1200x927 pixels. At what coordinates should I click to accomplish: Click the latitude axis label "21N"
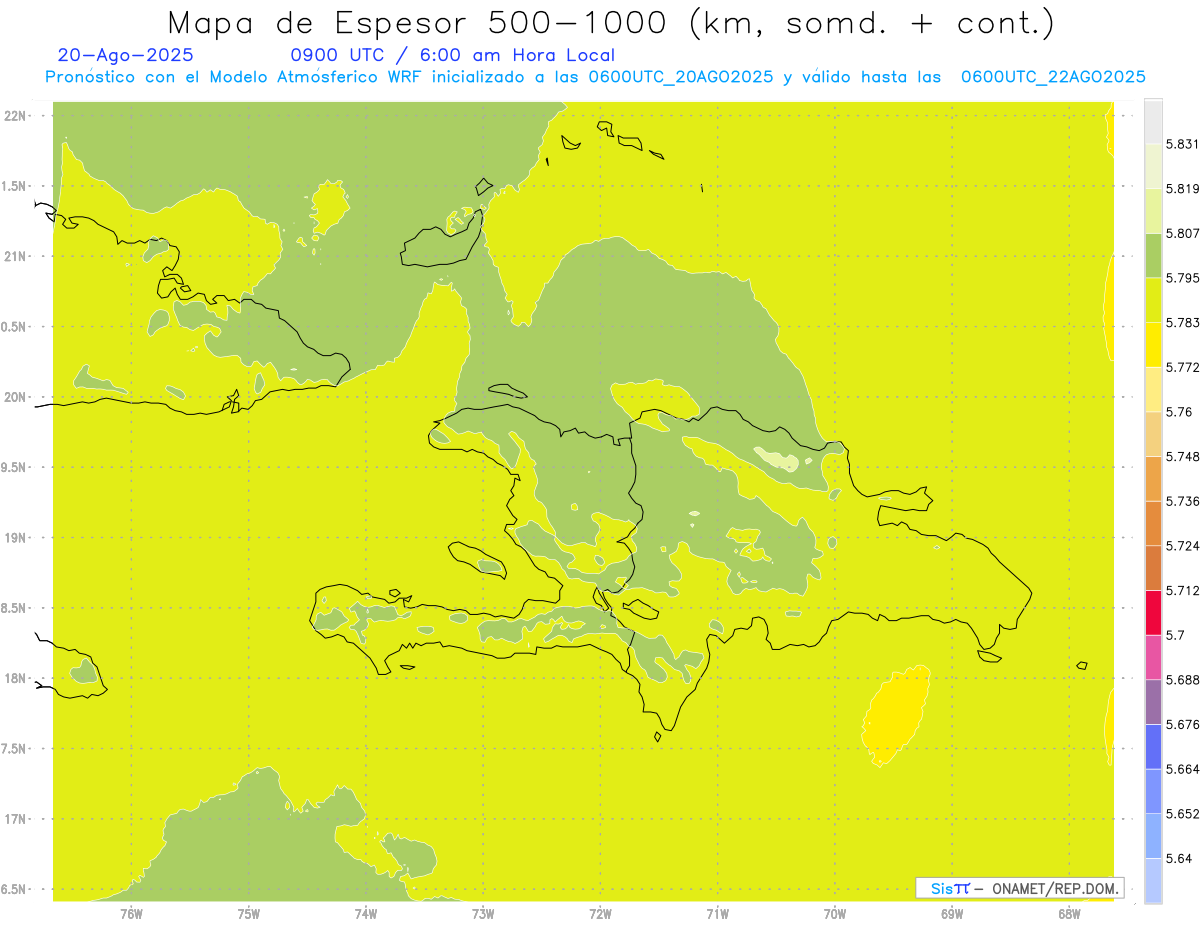pos(13,257)
